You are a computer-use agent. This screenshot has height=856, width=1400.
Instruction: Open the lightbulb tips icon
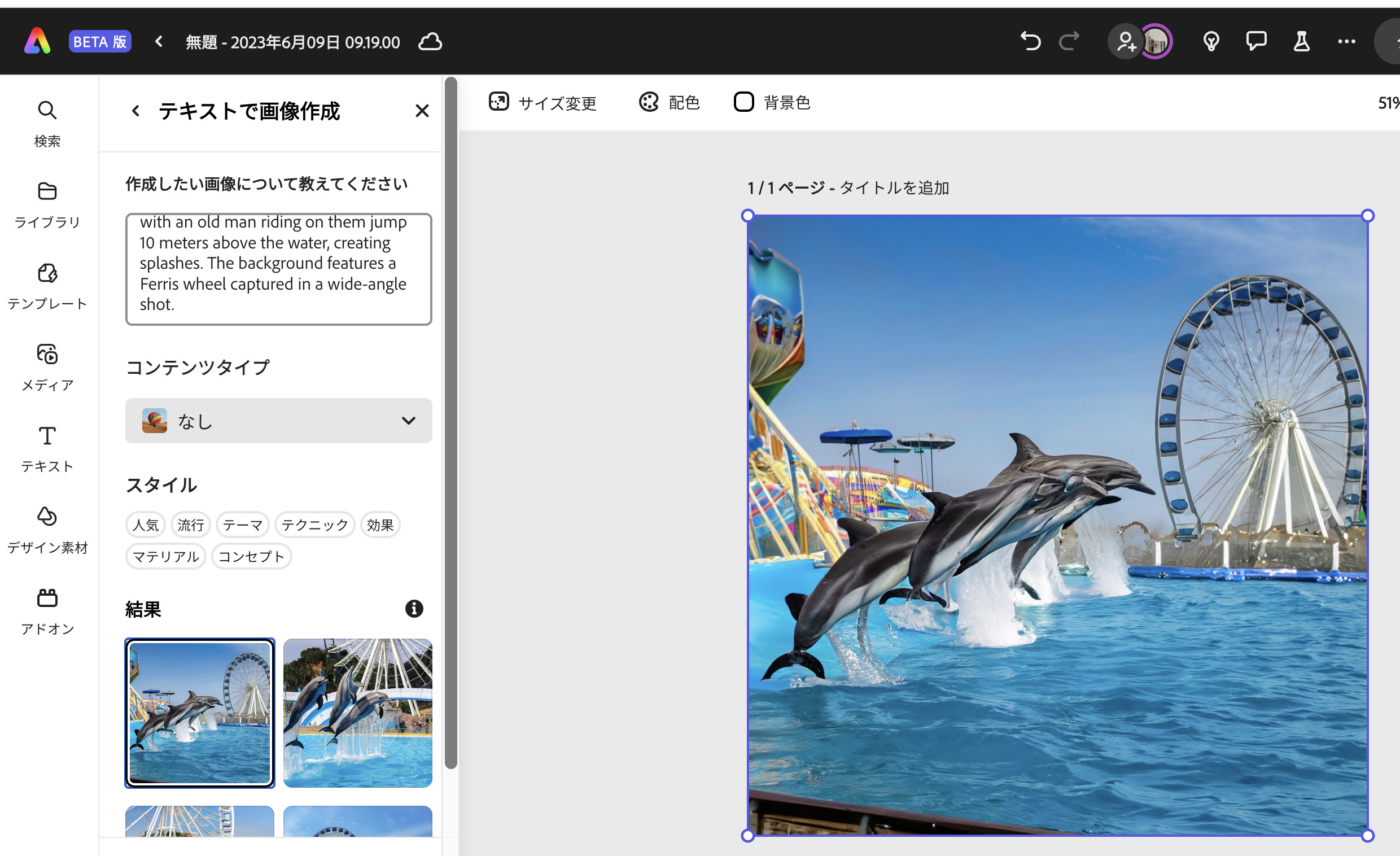1211,41
